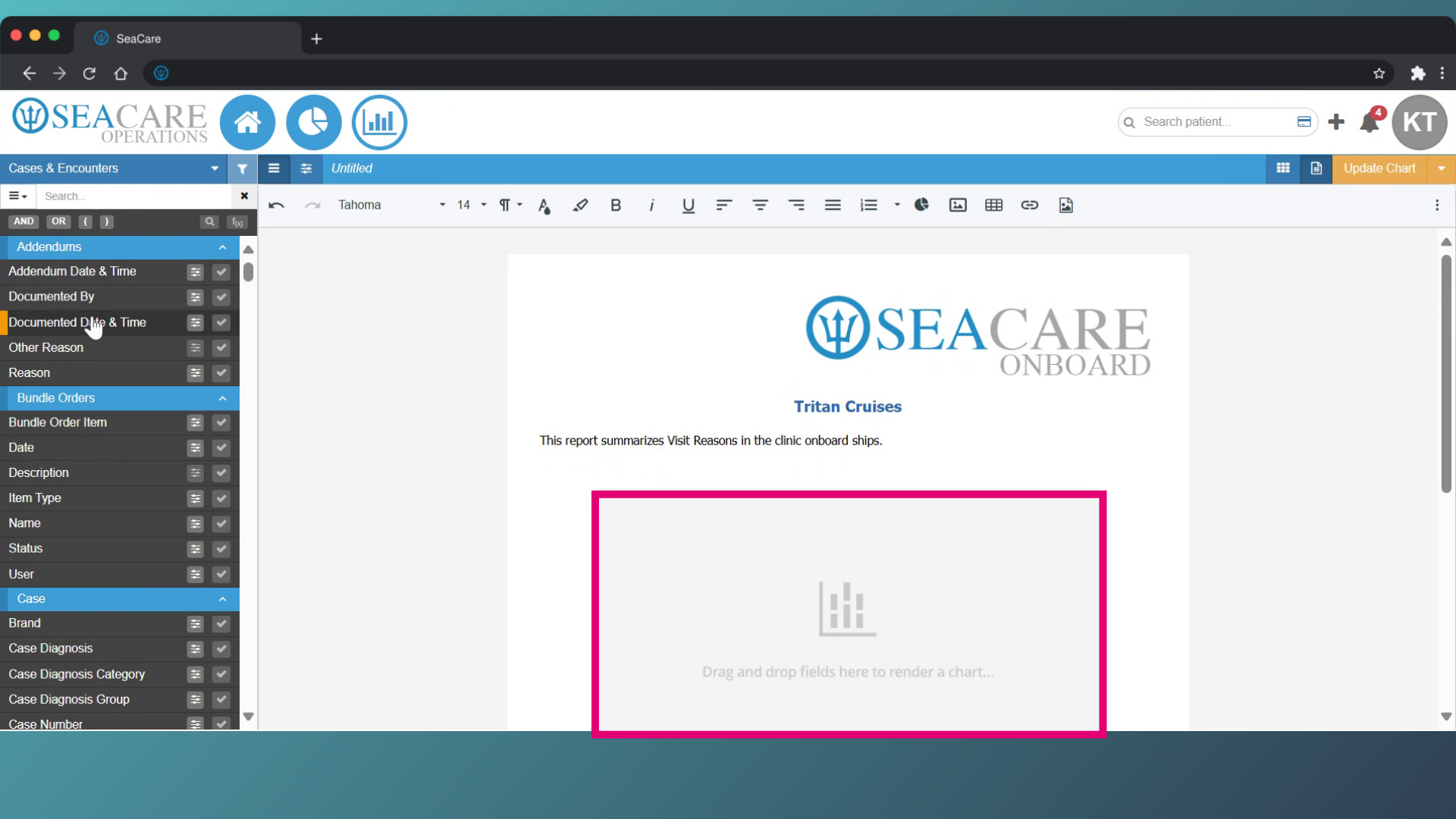This screenshot has height=819, width=1456.
Task: Click the document vertical scrollbar thumb
Action: (x=1445, y=373)
